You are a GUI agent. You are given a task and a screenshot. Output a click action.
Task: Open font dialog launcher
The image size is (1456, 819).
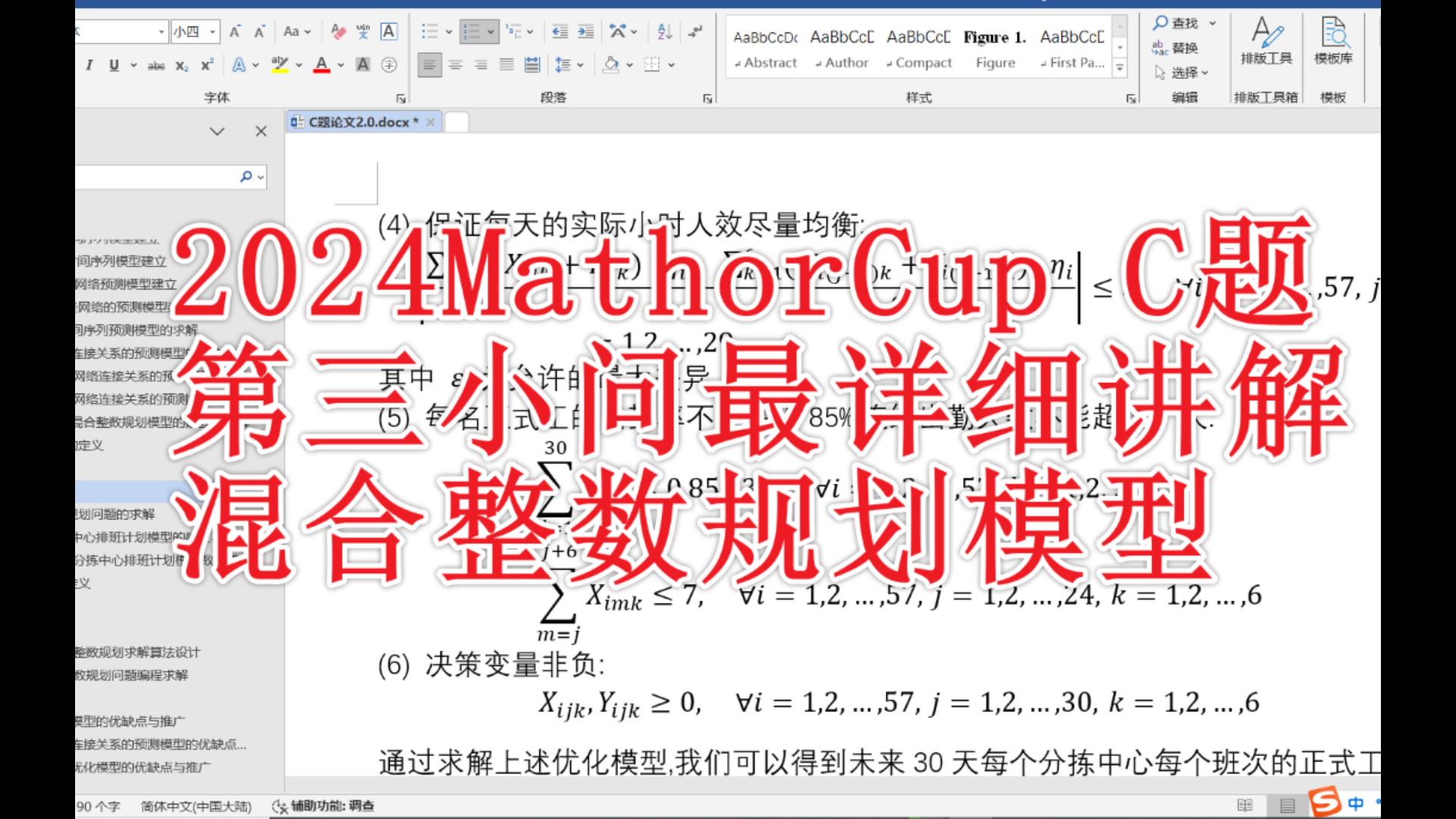click(x=401, y=99)
